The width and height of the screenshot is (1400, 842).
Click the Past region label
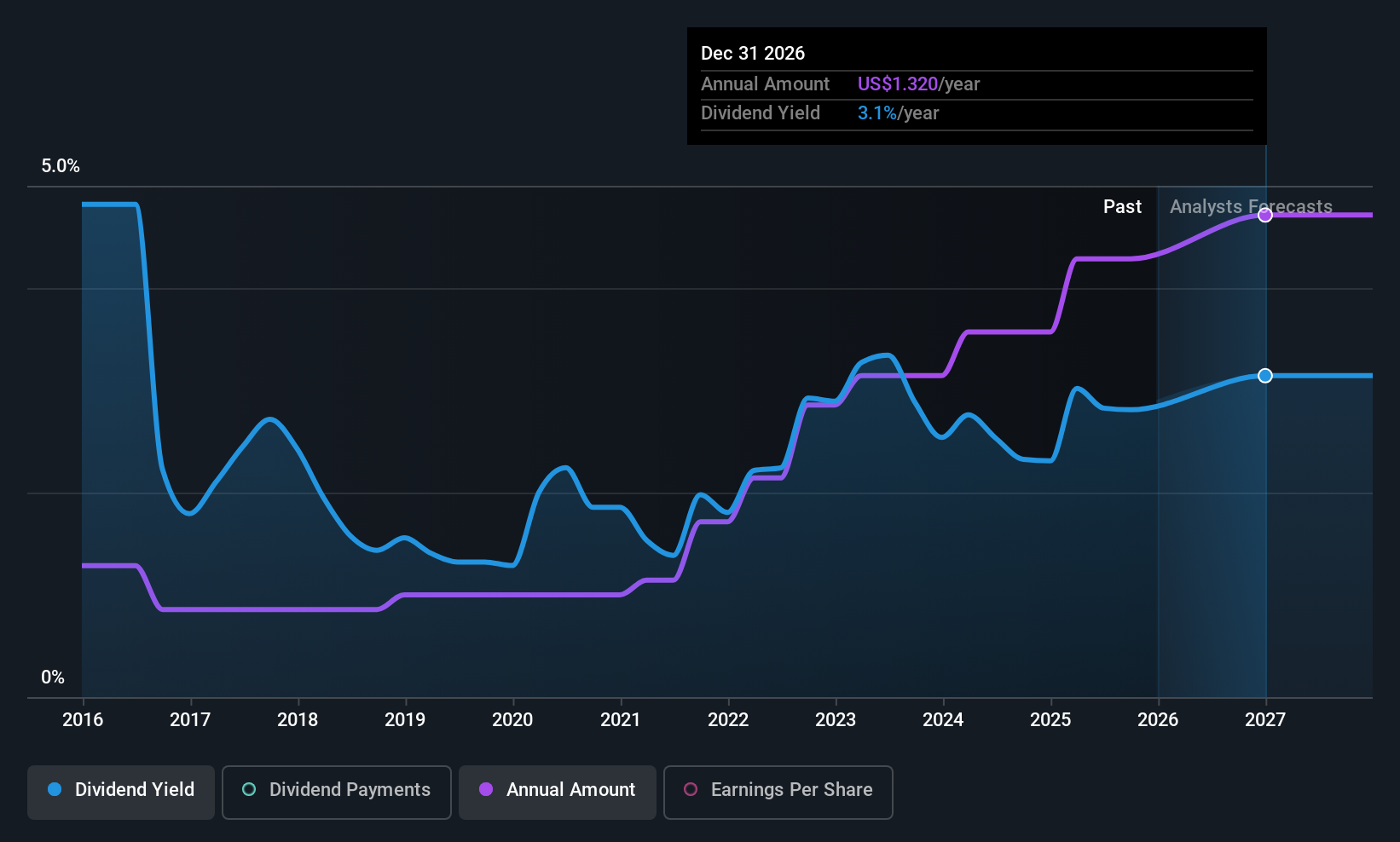(x=1122, y=207)
